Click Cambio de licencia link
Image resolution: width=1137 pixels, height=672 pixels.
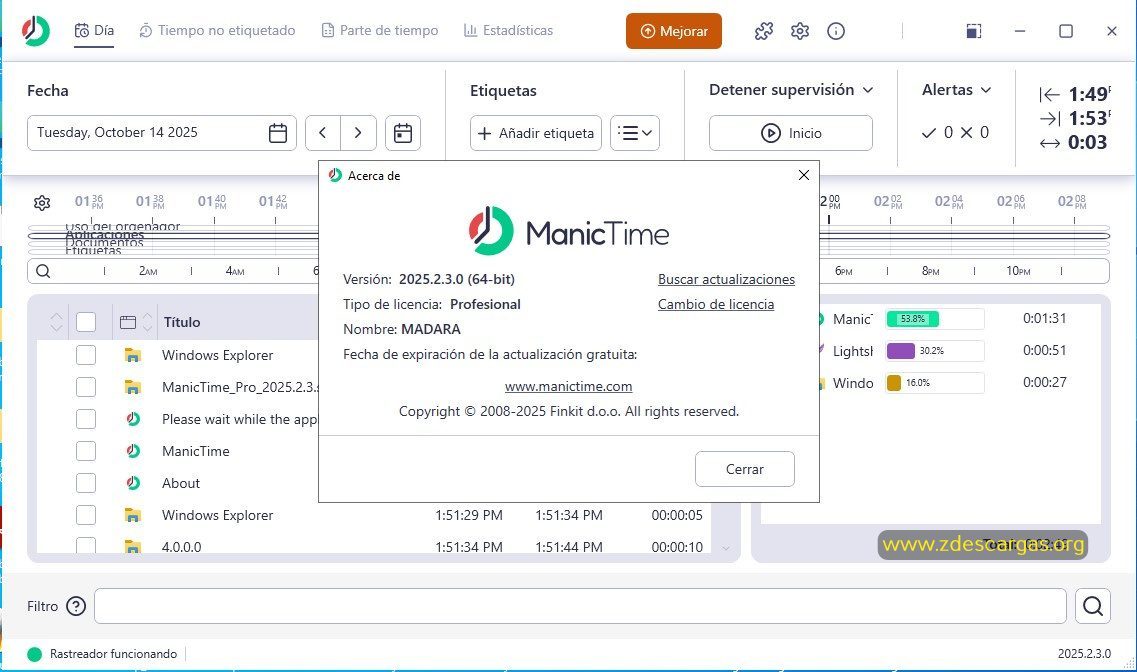click(x=716, y=304)
